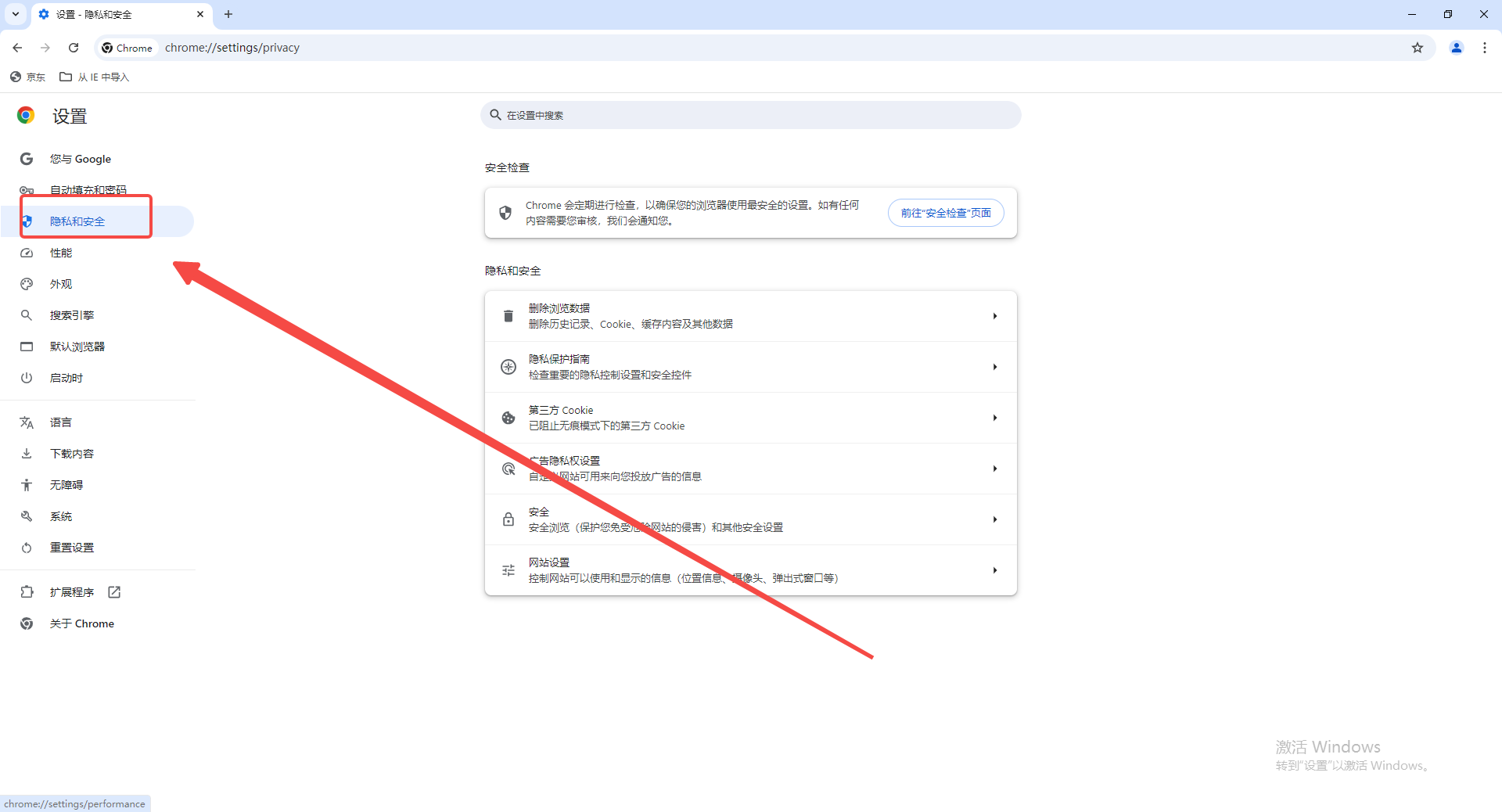Open 安全 safe browsing settings row
The width and height of the screenshot is (1502, 812).
pyautogui.click(x=751, y=519)
